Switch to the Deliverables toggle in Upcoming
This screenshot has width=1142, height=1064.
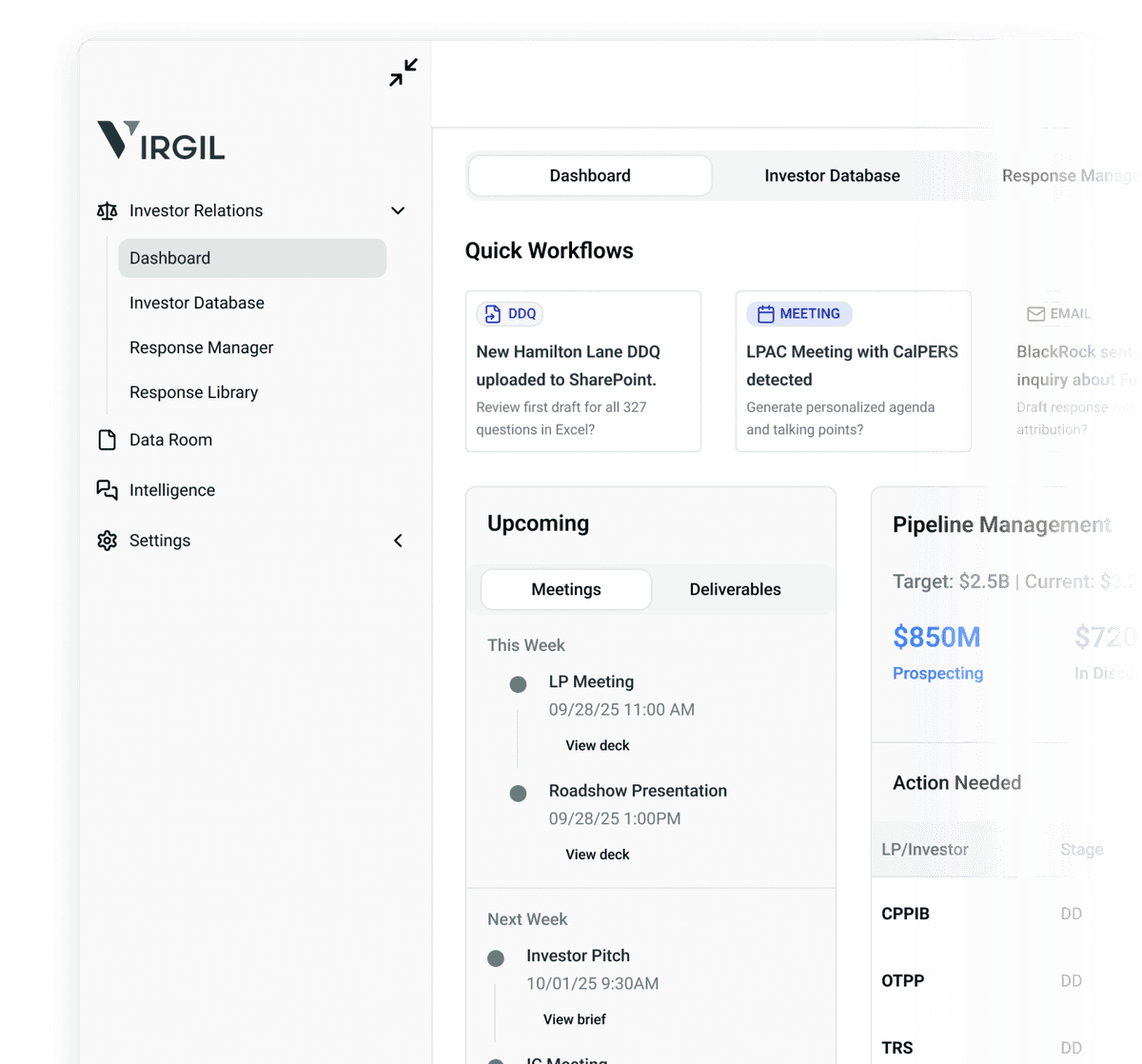[735, 590]
